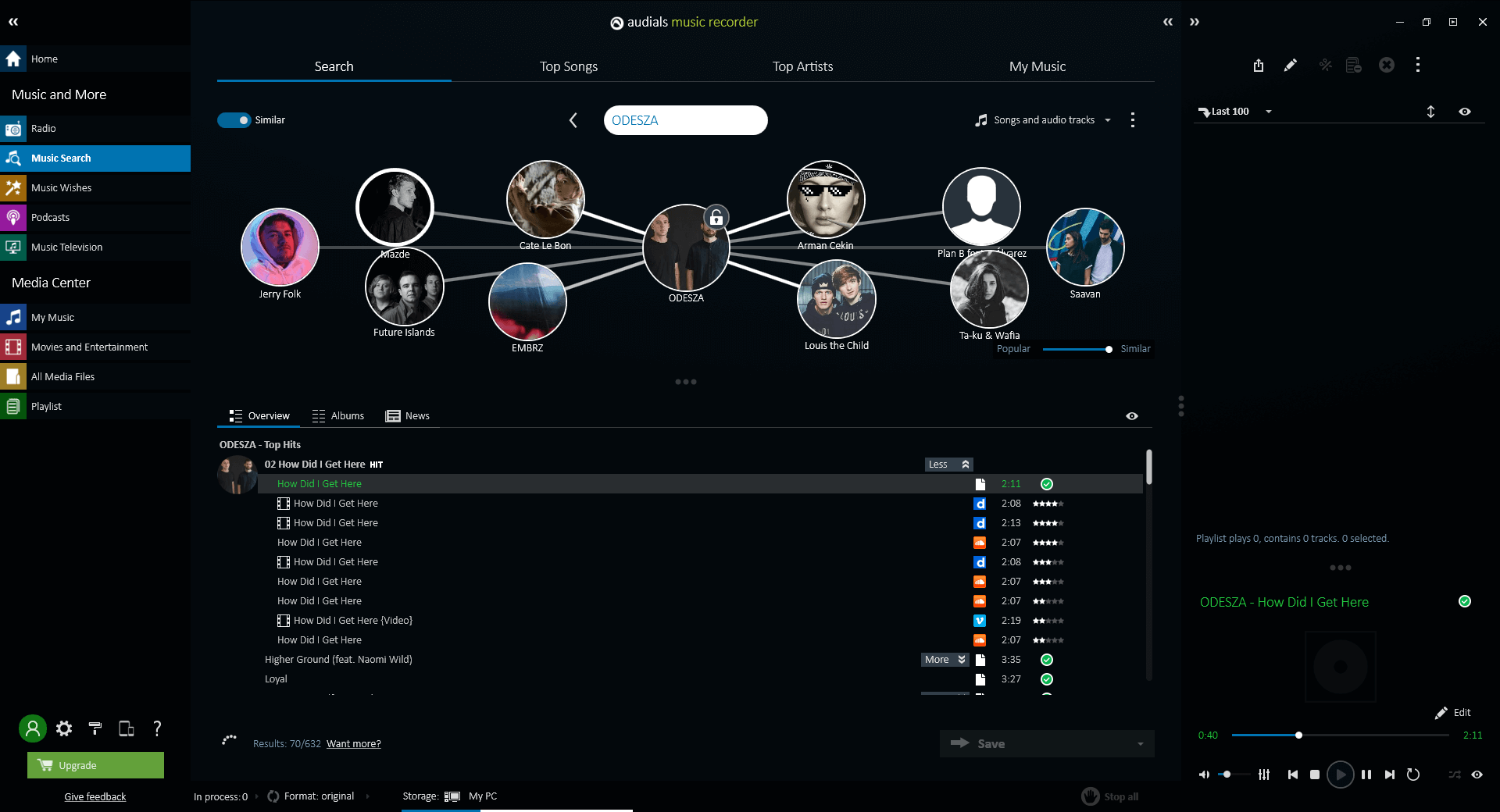
Task: Open the Save button dropdown arrow
Action: (1141, 744)
